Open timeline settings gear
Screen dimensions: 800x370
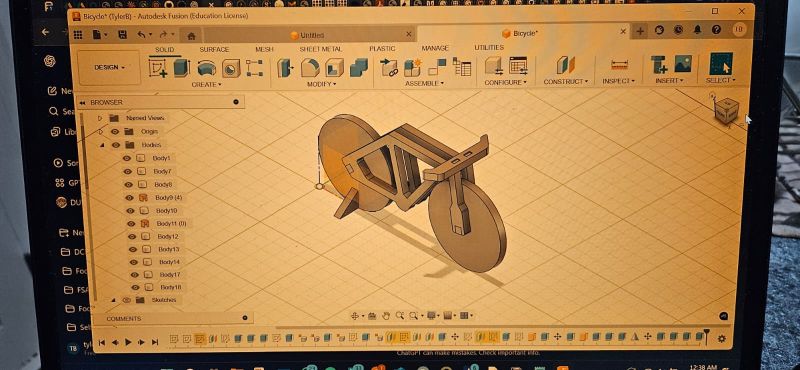pyautogui.click(x=722, y=338)
